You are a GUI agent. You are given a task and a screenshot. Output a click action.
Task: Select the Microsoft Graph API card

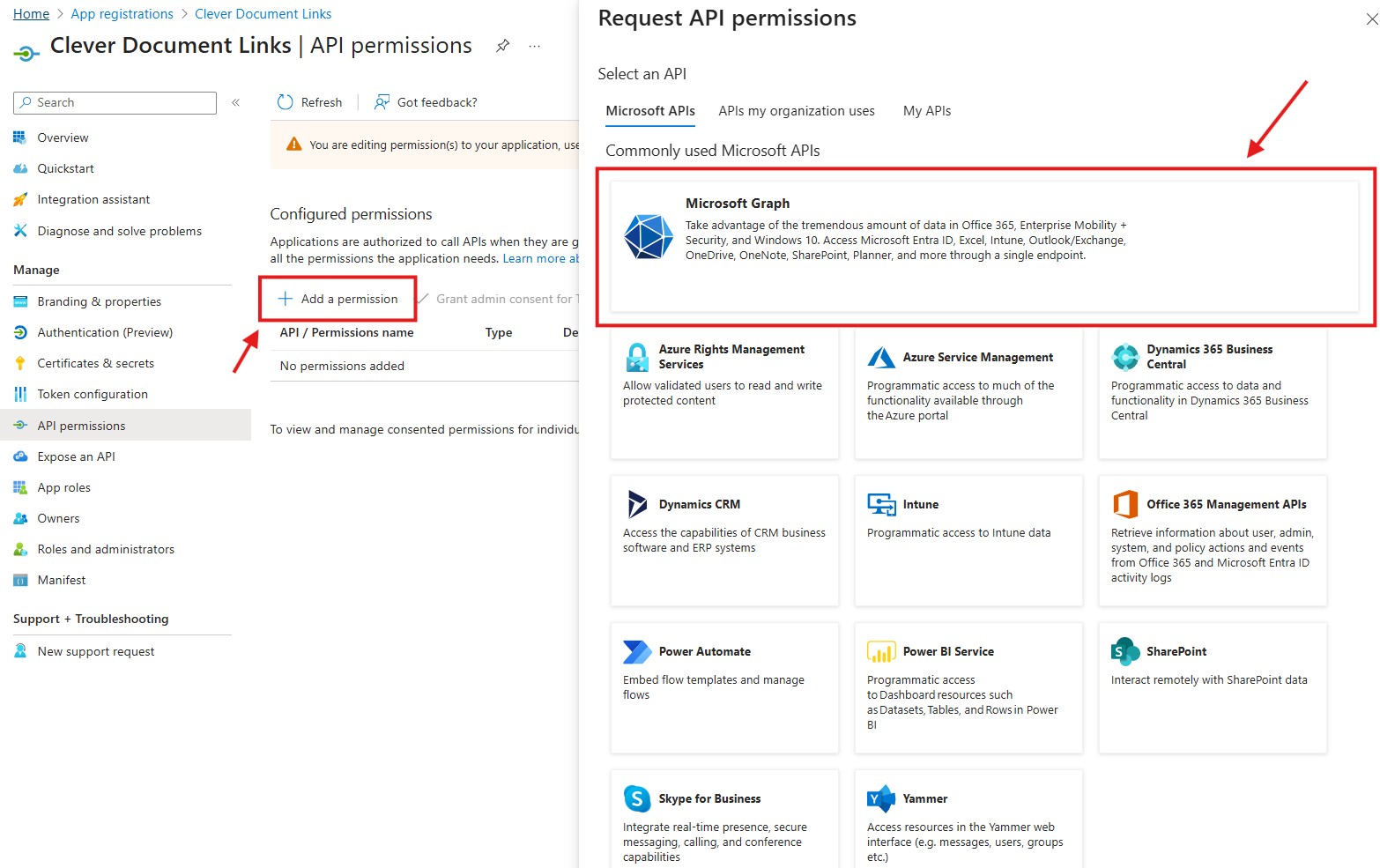coord(984,247)
